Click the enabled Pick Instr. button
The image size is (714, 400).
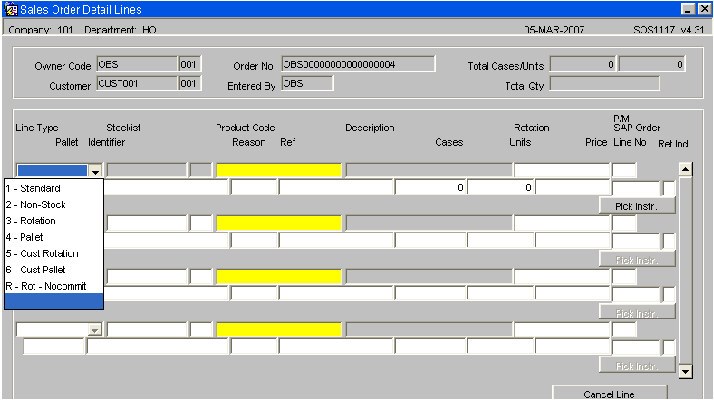click(637, 206)
